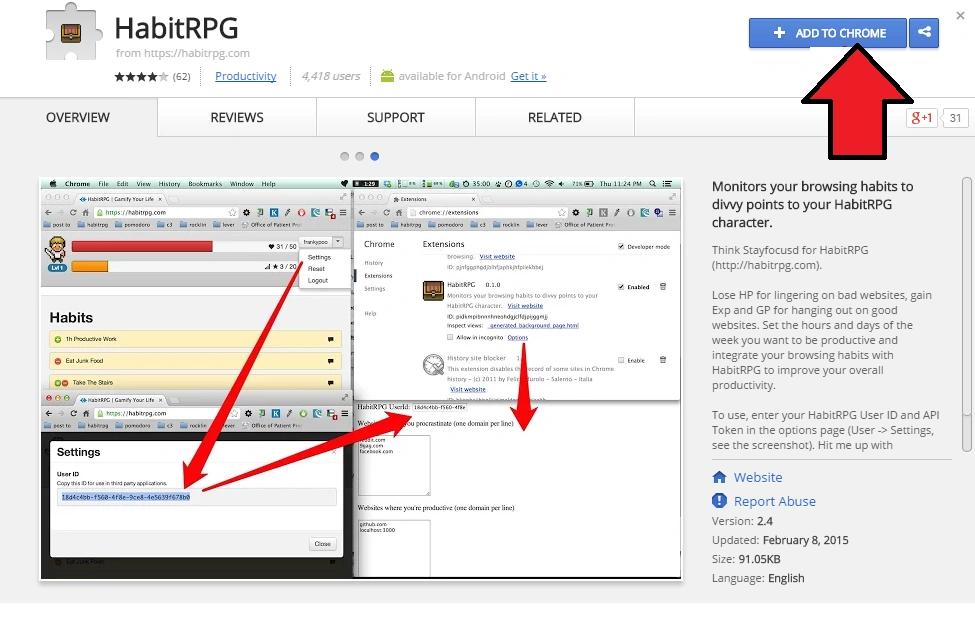The width and height of the screenshot is (975, 623).
Task: Click the '4,418 users' text
Action: [331, 76]
